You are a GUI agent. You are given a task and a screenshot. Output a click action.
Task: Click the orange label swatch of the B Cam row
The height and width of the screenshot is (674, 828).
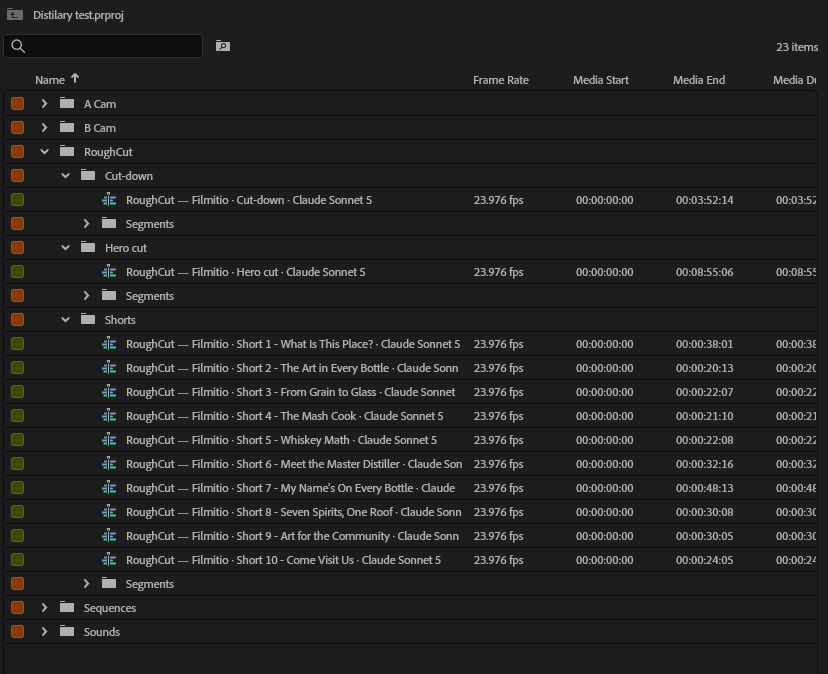coord(17,127)
